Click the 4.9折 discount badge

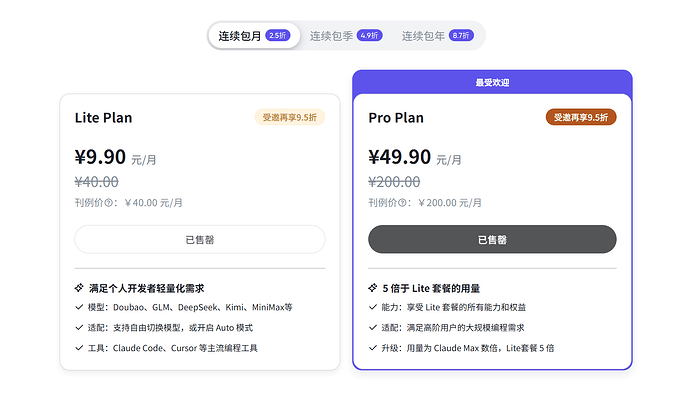pyautogui.click(x=370, y=35)
